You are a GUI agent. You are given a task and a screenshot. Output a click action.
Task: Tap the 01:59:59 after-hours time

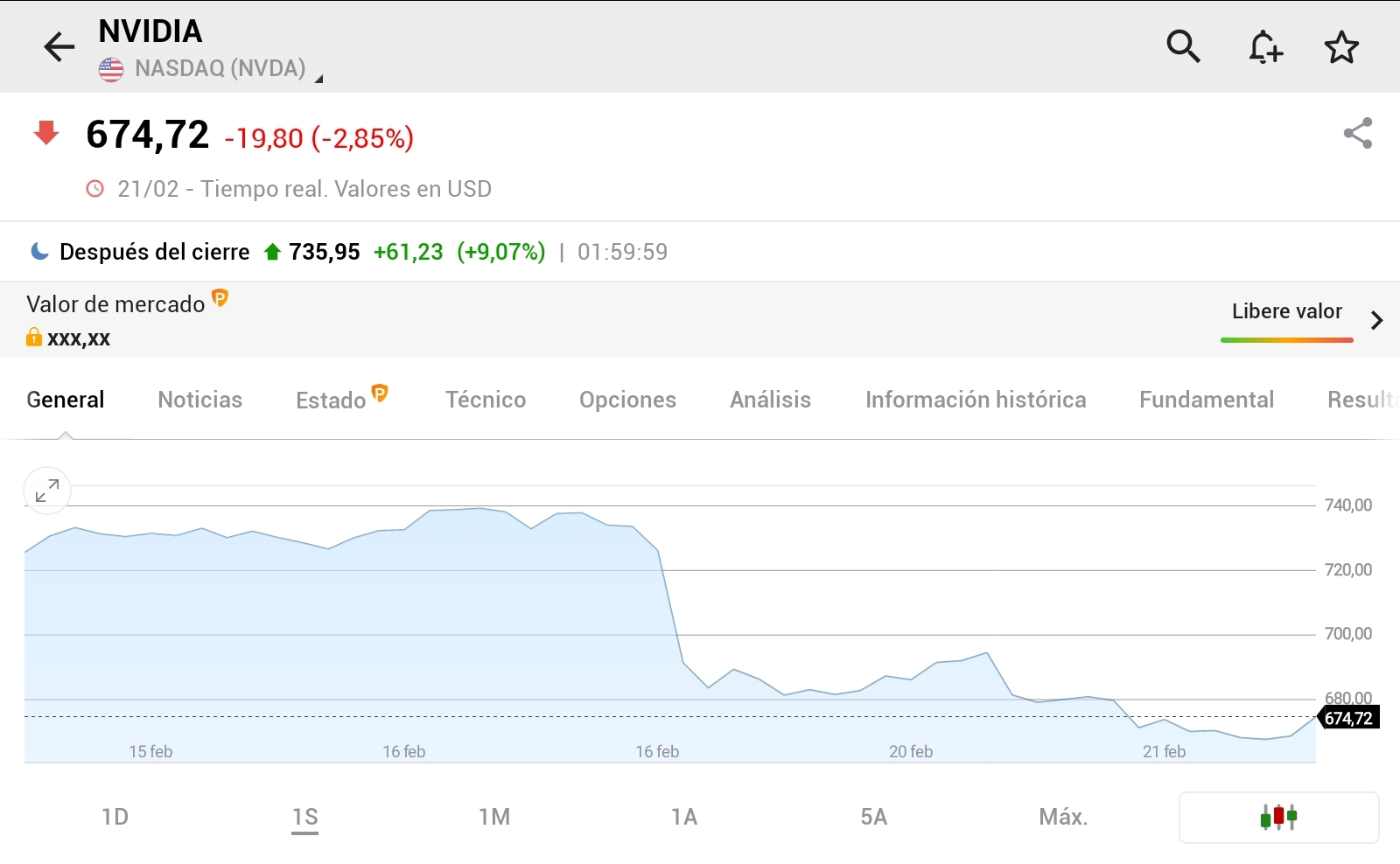pos(622,252)
